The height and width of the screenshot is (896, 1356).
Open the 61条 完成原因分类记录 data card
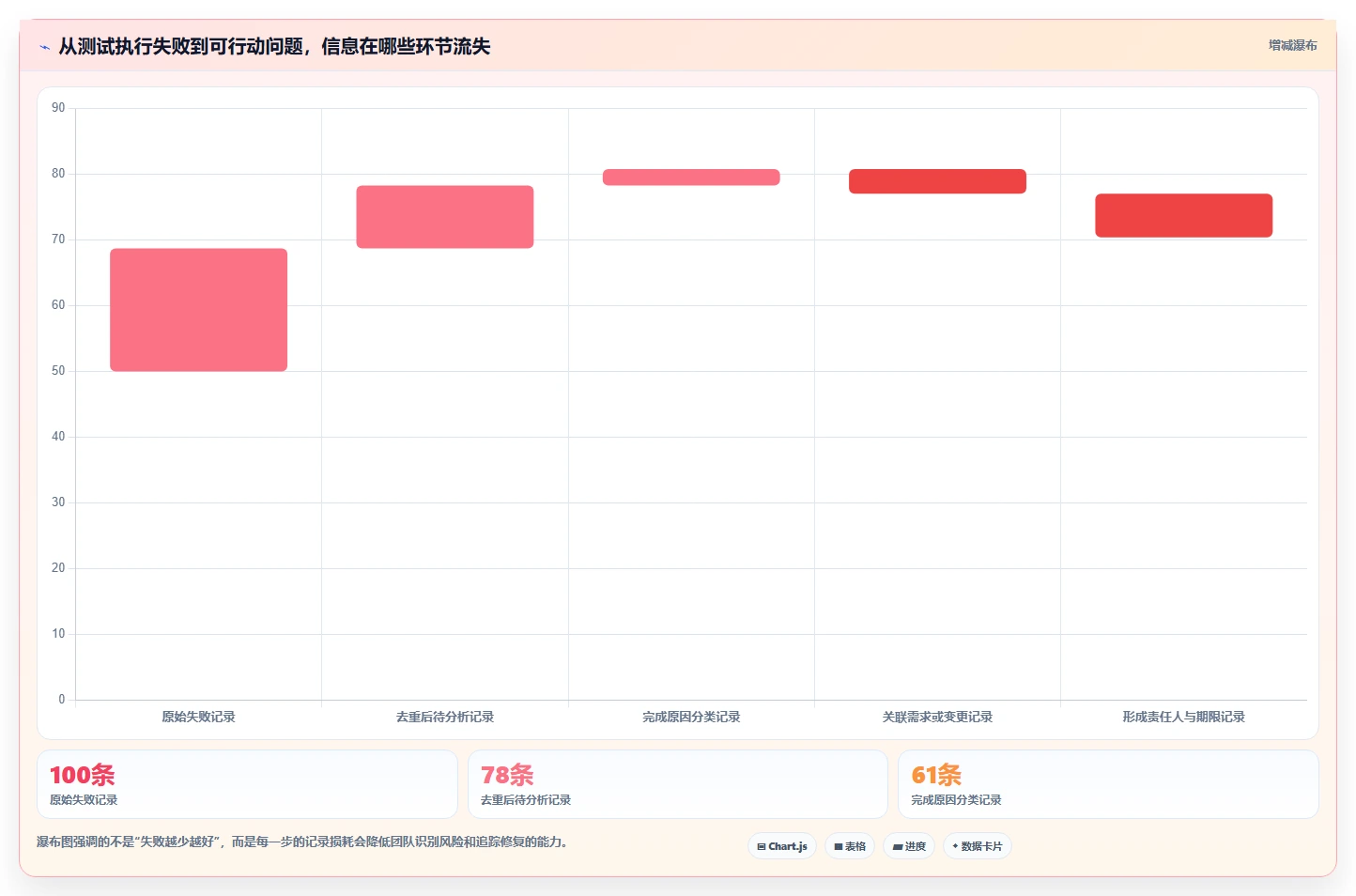coord(1108,784)
